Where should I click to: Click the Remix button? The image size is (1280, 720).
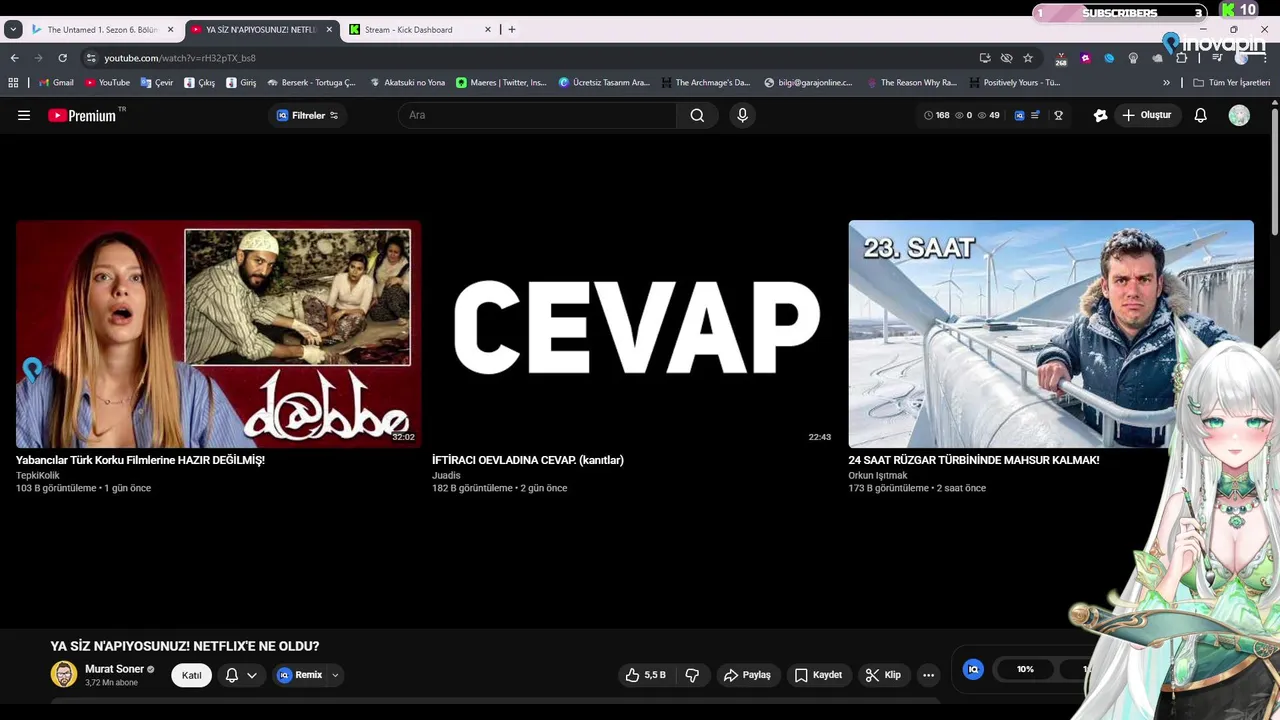[299, 675]
